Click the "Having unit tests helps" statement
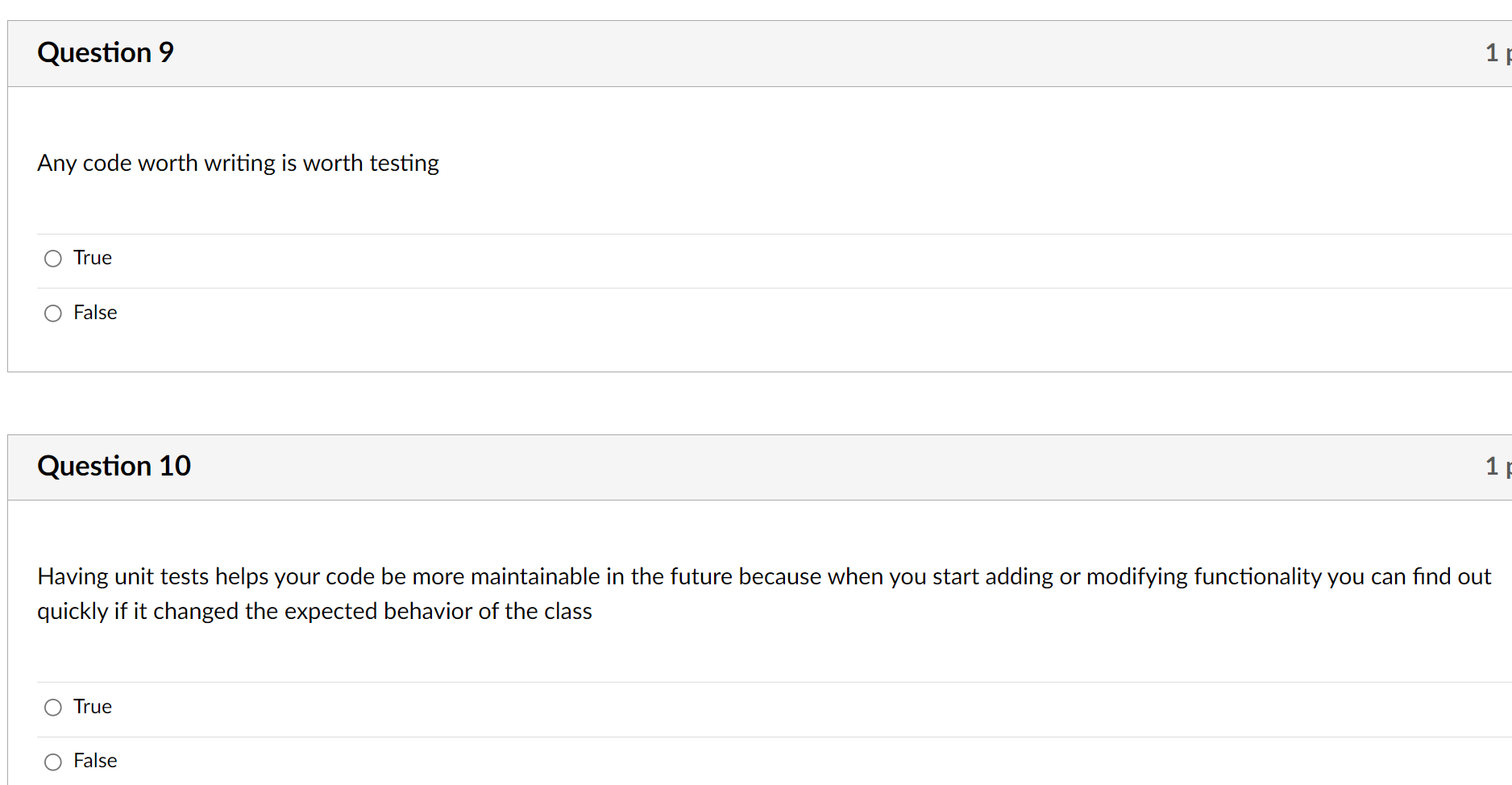Screen dimensions: 1512x785 click(361, 577)
